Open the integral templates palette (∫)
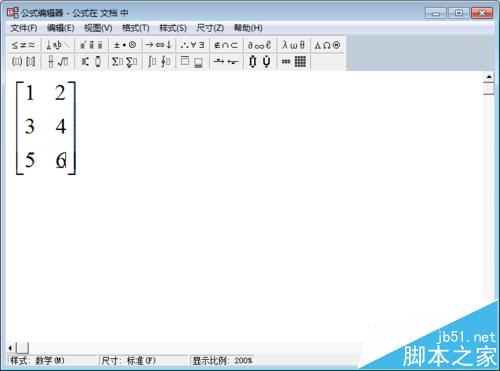This screenshot has width=500, height=371. (x=159, y=62)
